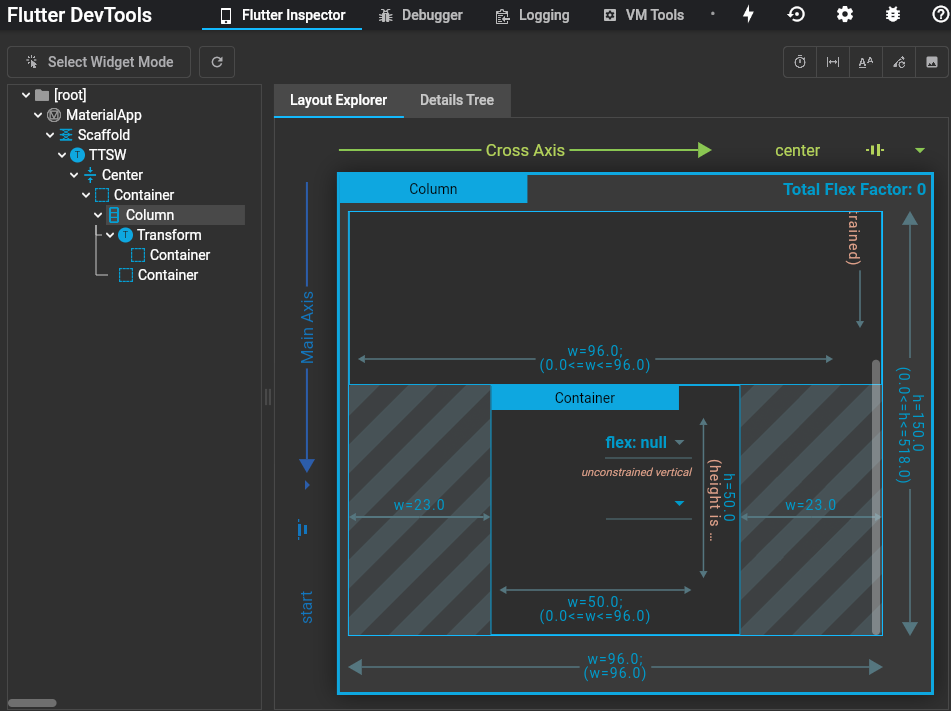The height and width of the screenshot is (711, 951).
Task: Switch to the Details Tree tab
Action: tap(457, 100)
